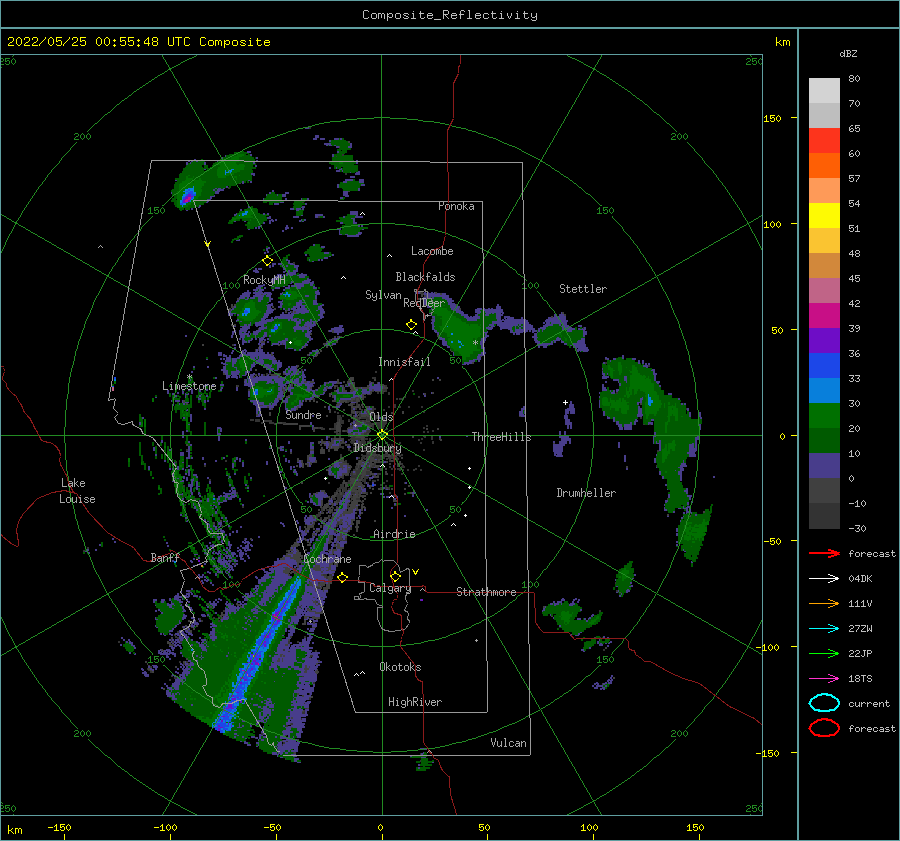Select top light gray swatch near 80 dBZ
The width and height of the screenshot is (900, 841).
pyautogui.click(x=824, y=91)
